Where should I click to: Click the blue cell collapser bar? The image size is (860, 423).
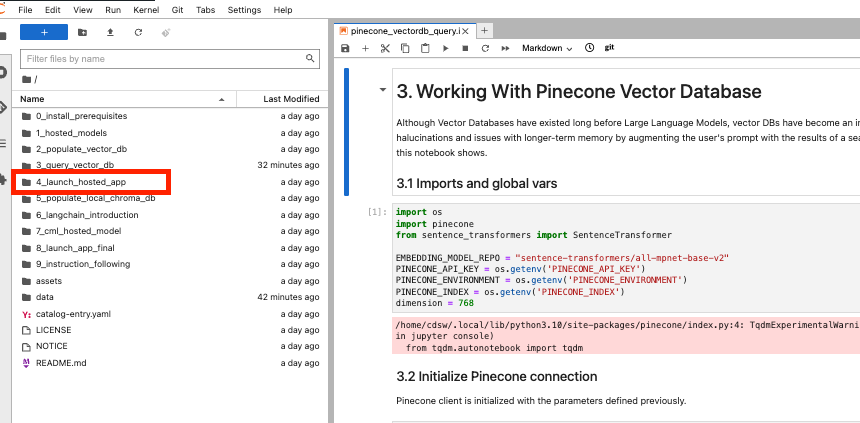point(346,132)
